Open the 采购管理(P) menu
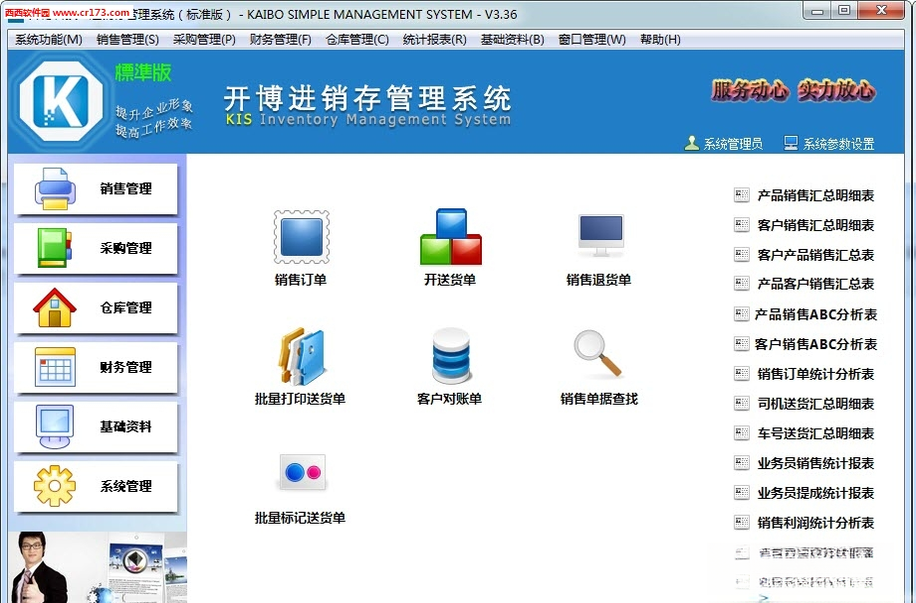This screenshot has width=916, height=603. coord(204,39)
